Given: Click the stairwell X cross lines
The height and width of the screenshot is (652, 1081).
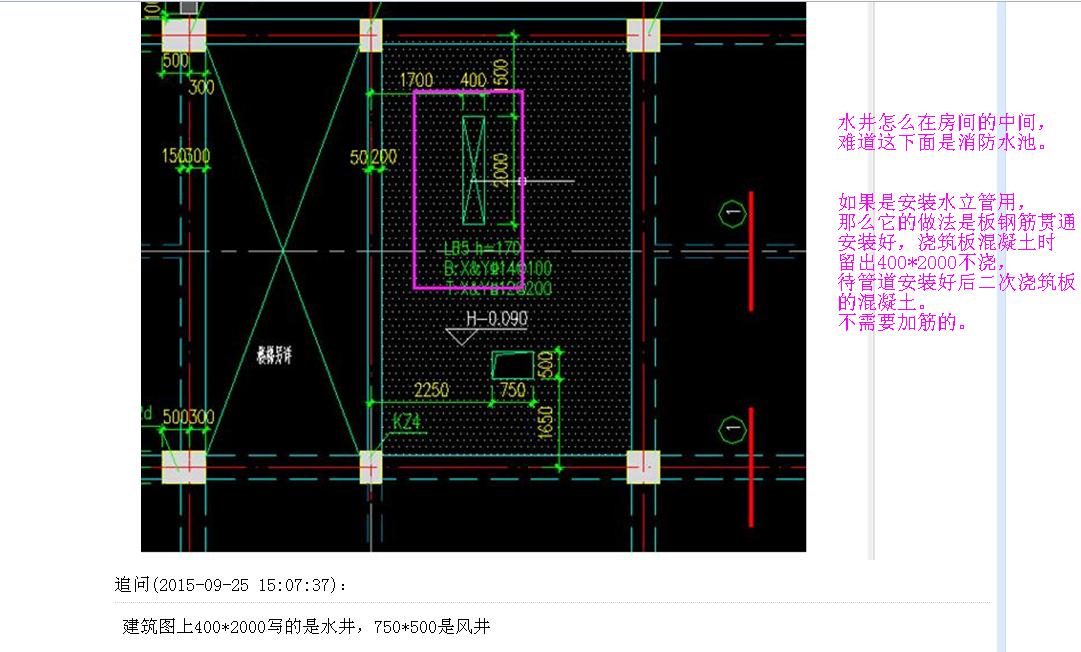Looking at the screenshot, I should pos(283,248).
